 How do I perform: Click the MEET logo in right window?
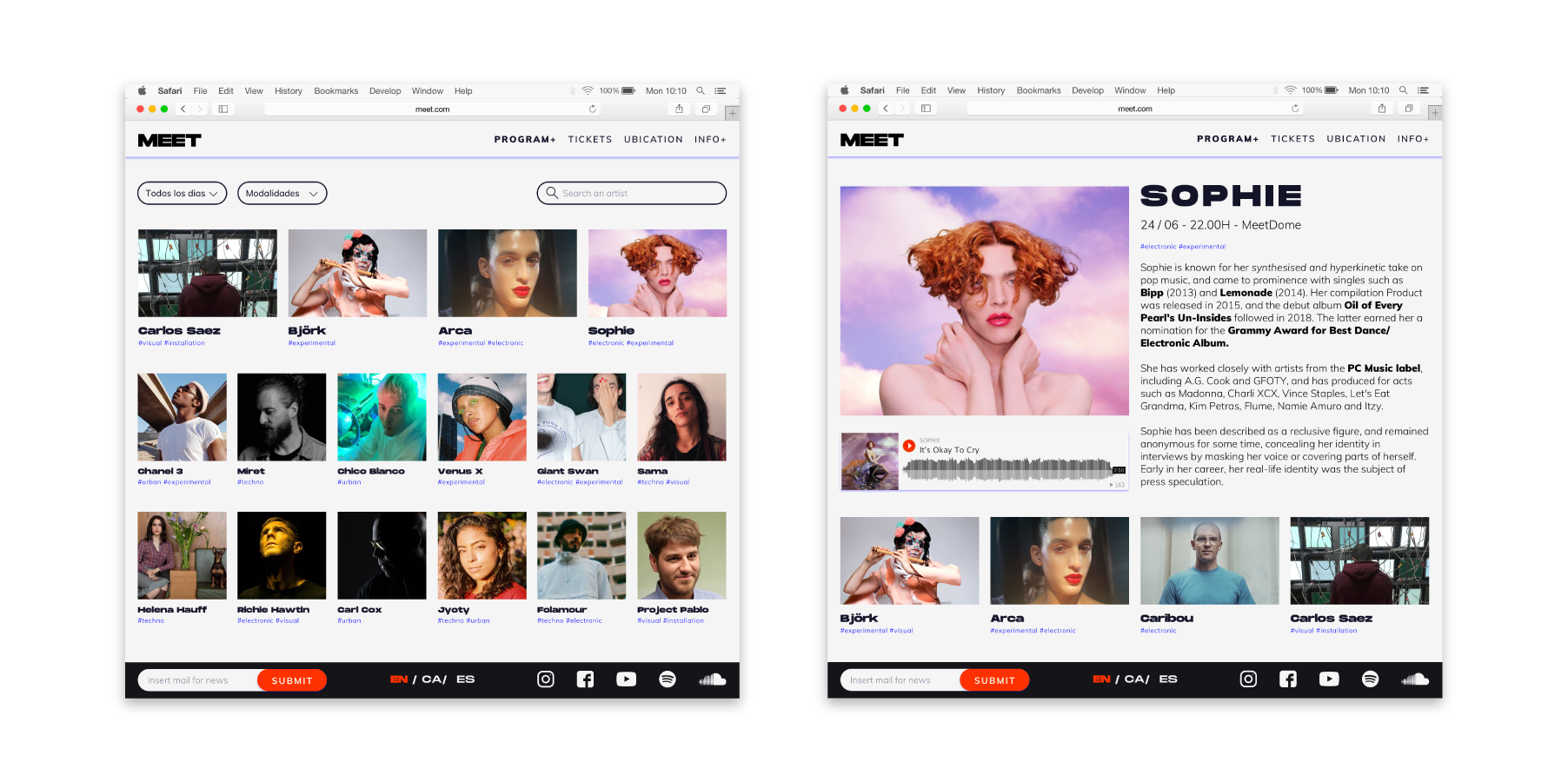[x=872, y=140]
